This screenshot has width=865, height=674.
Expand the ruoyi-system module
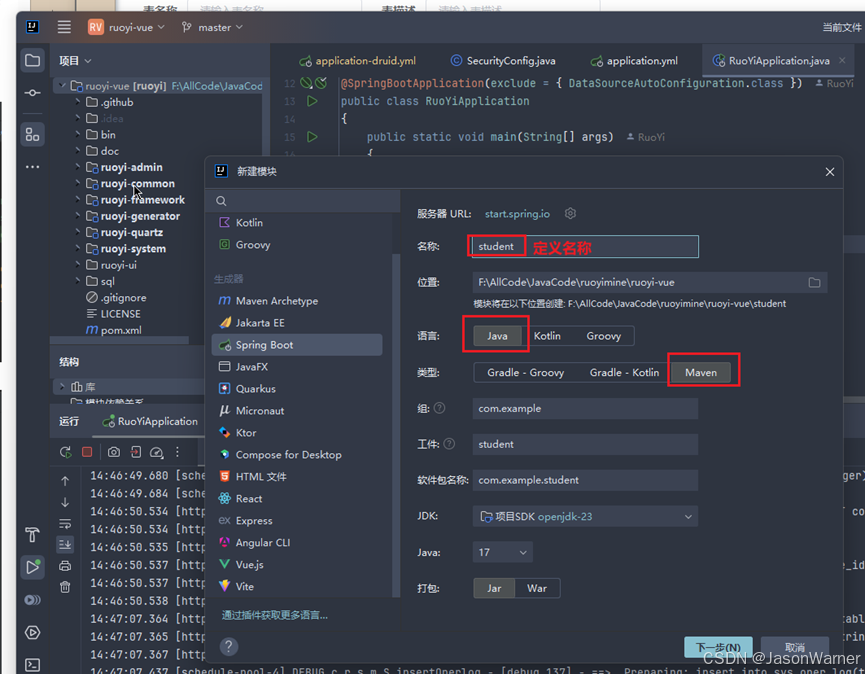click(77, 249)
